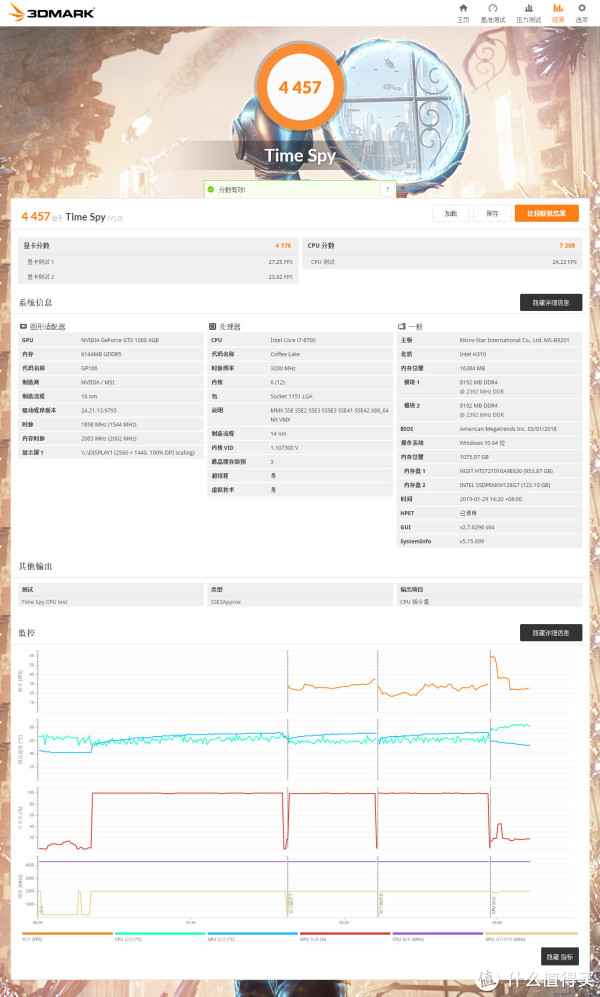Click the general section monitor icon
This screenshot has width=600, height=997.
click(x=402, y=327)
